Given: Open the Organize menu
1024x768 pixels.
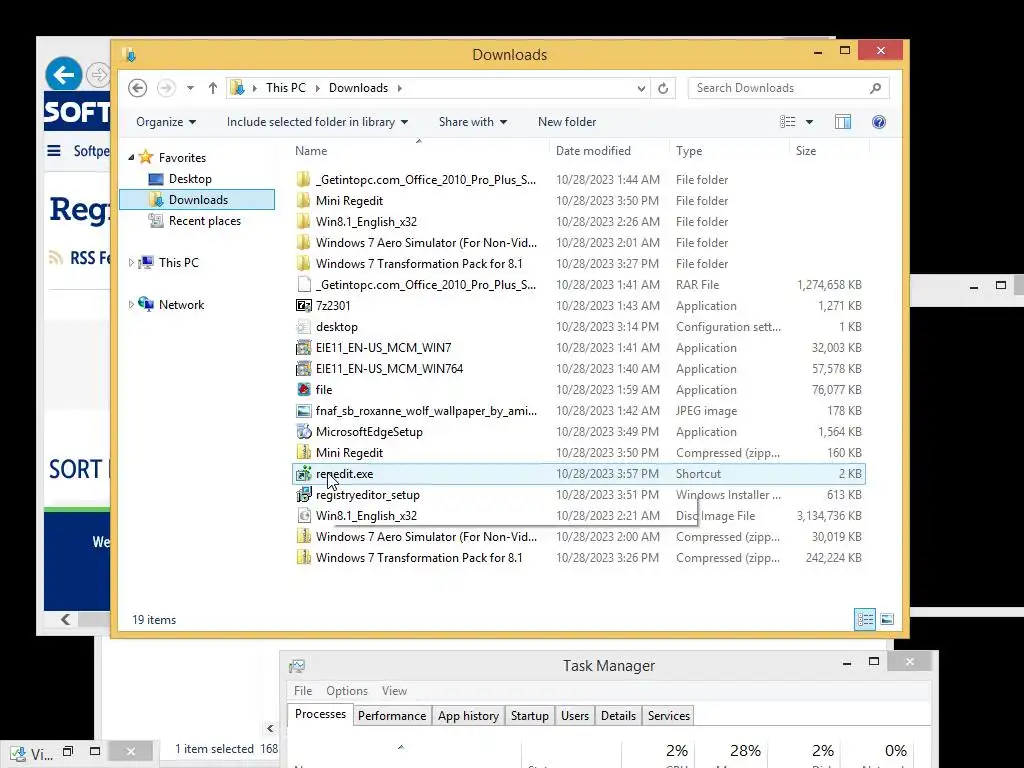Looking at the screenshot, I should pos(166,122).
